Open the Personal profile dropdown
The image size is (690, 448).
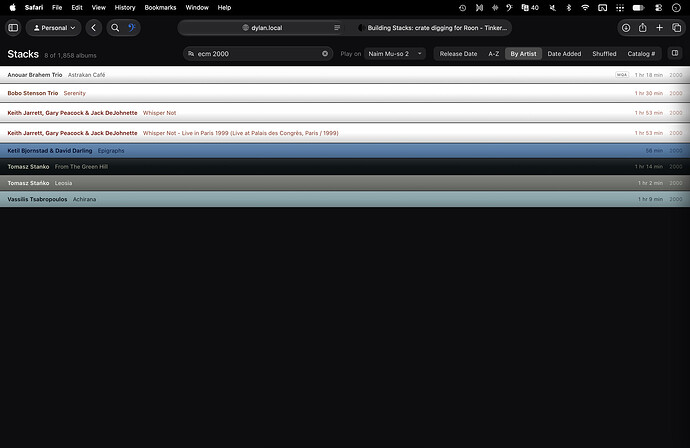coord(54,28)
